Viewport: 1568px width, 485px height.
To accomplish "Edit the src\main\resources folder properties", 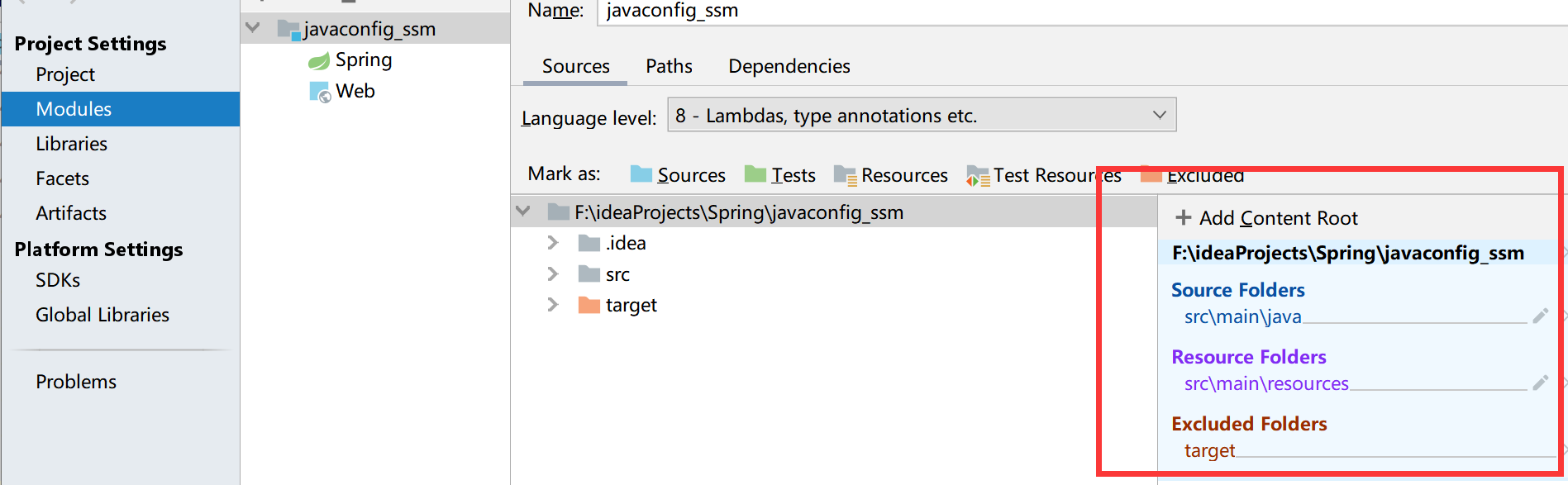I will coord(1540,383).
